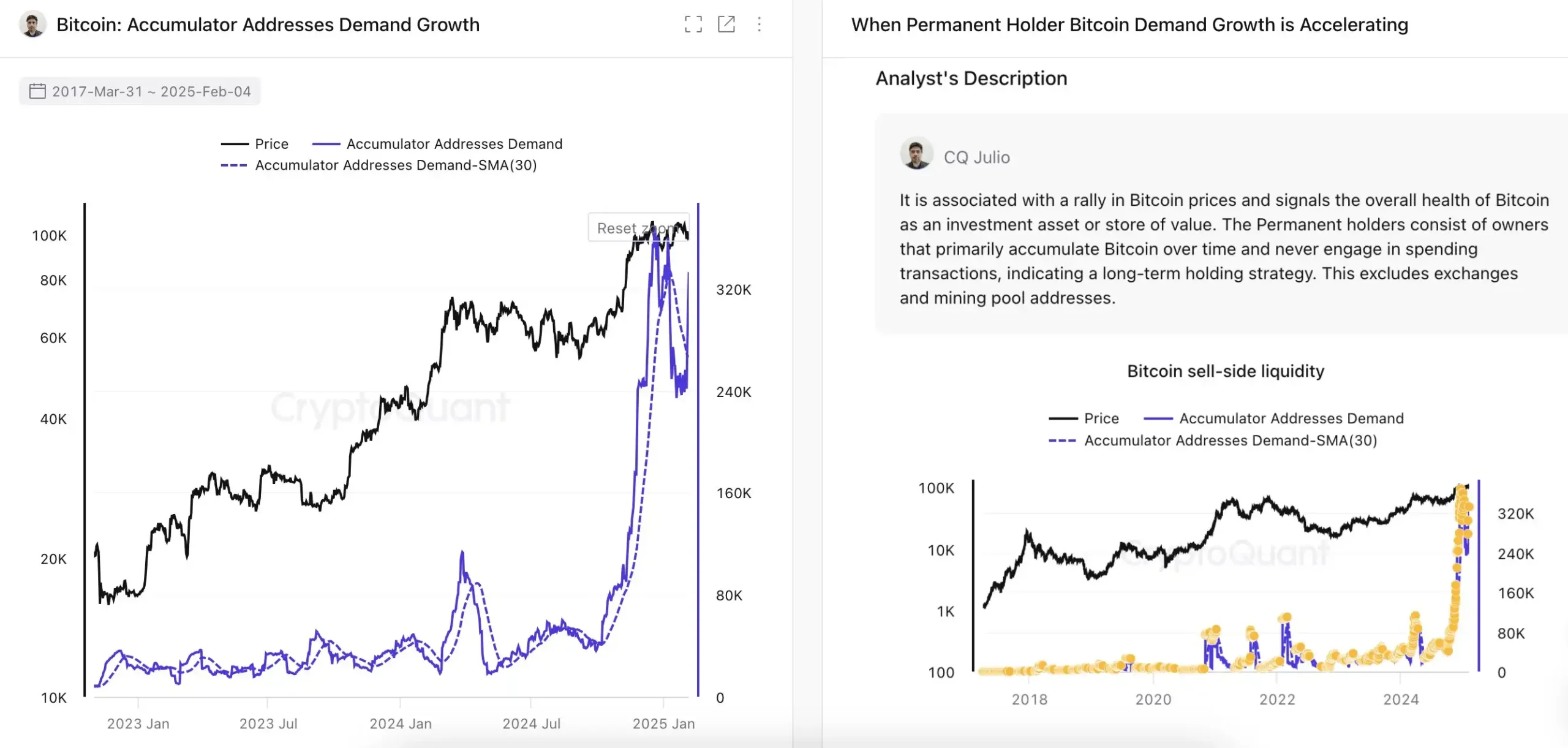
Task: Toggle Accumulator Addresses Demand in main legend
Action: click(x=437, y=144)
